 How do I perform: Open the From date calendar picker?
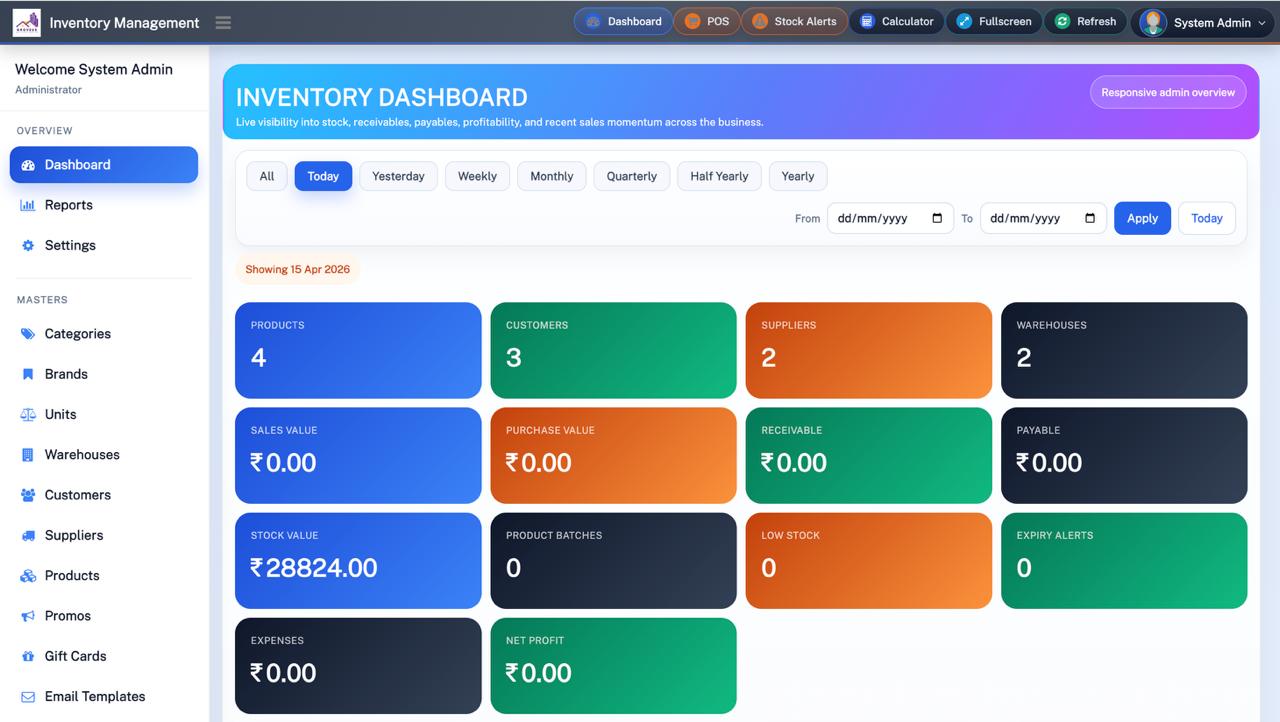(937, 218)
